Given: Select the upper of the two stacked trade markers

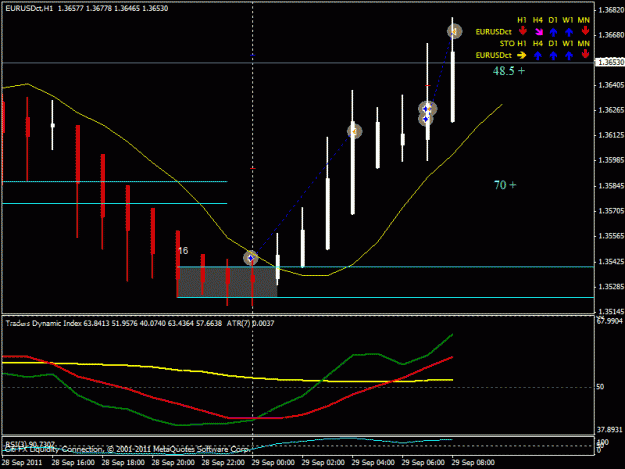Looking at the screenshot, I should (x=427, y=108).
